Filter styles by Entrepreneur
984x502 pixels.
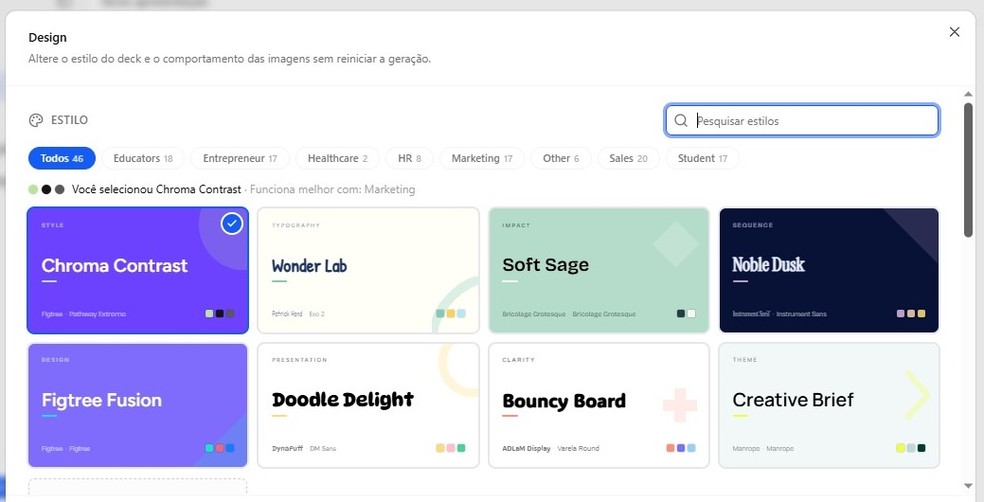240,158
